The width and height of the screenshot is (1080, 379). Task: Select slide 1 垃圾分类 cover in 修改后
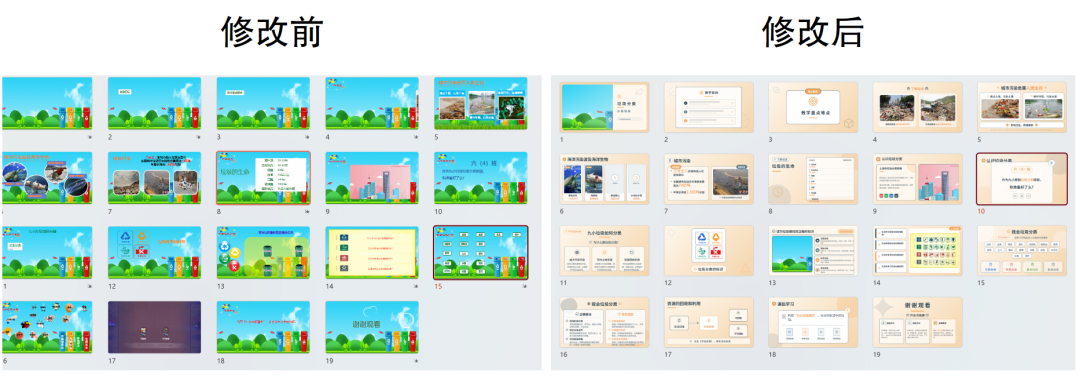604,107
